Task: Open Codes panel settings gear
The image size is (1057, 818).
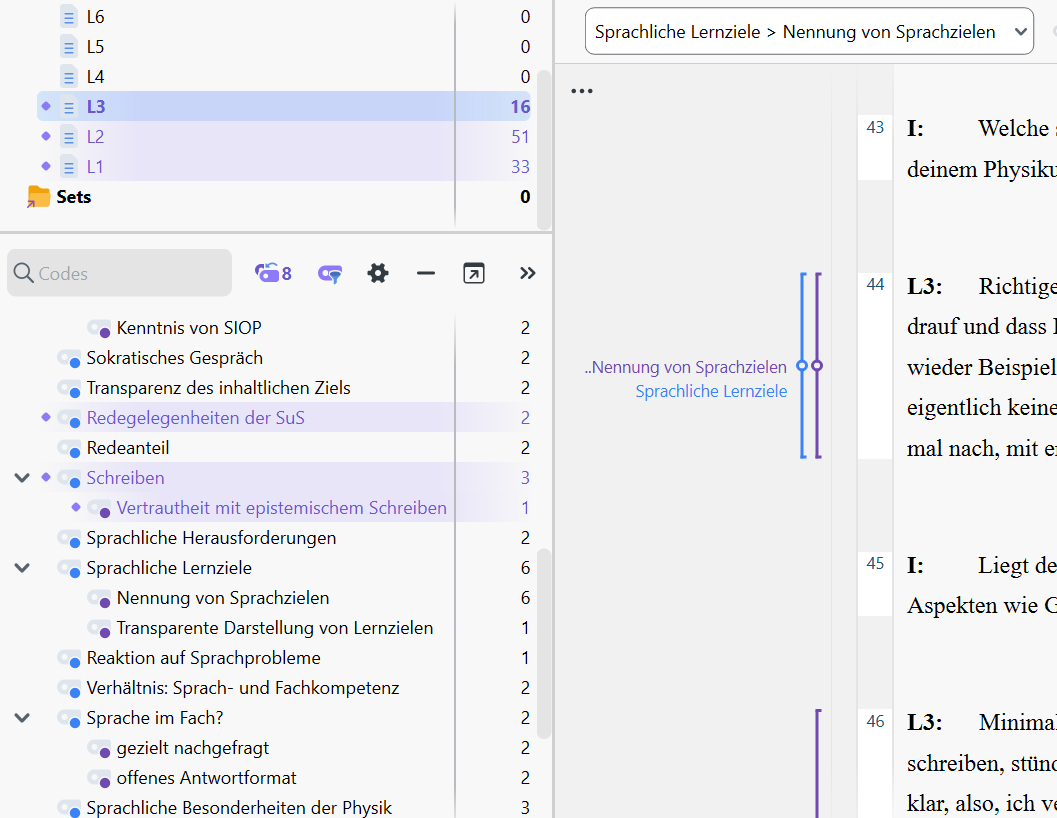Action: point(378,273)
